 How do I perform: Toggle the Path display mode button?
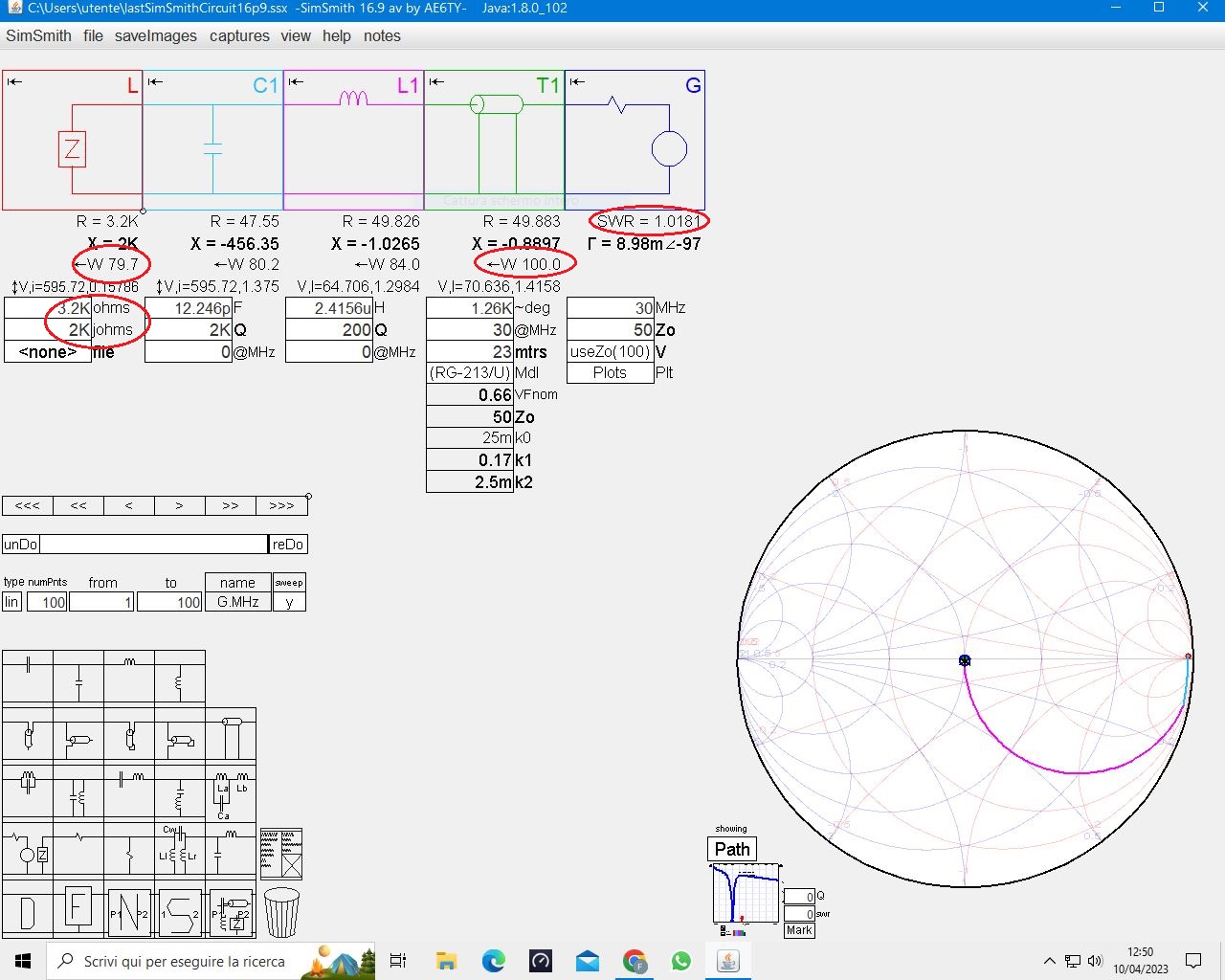coord(732,849)
